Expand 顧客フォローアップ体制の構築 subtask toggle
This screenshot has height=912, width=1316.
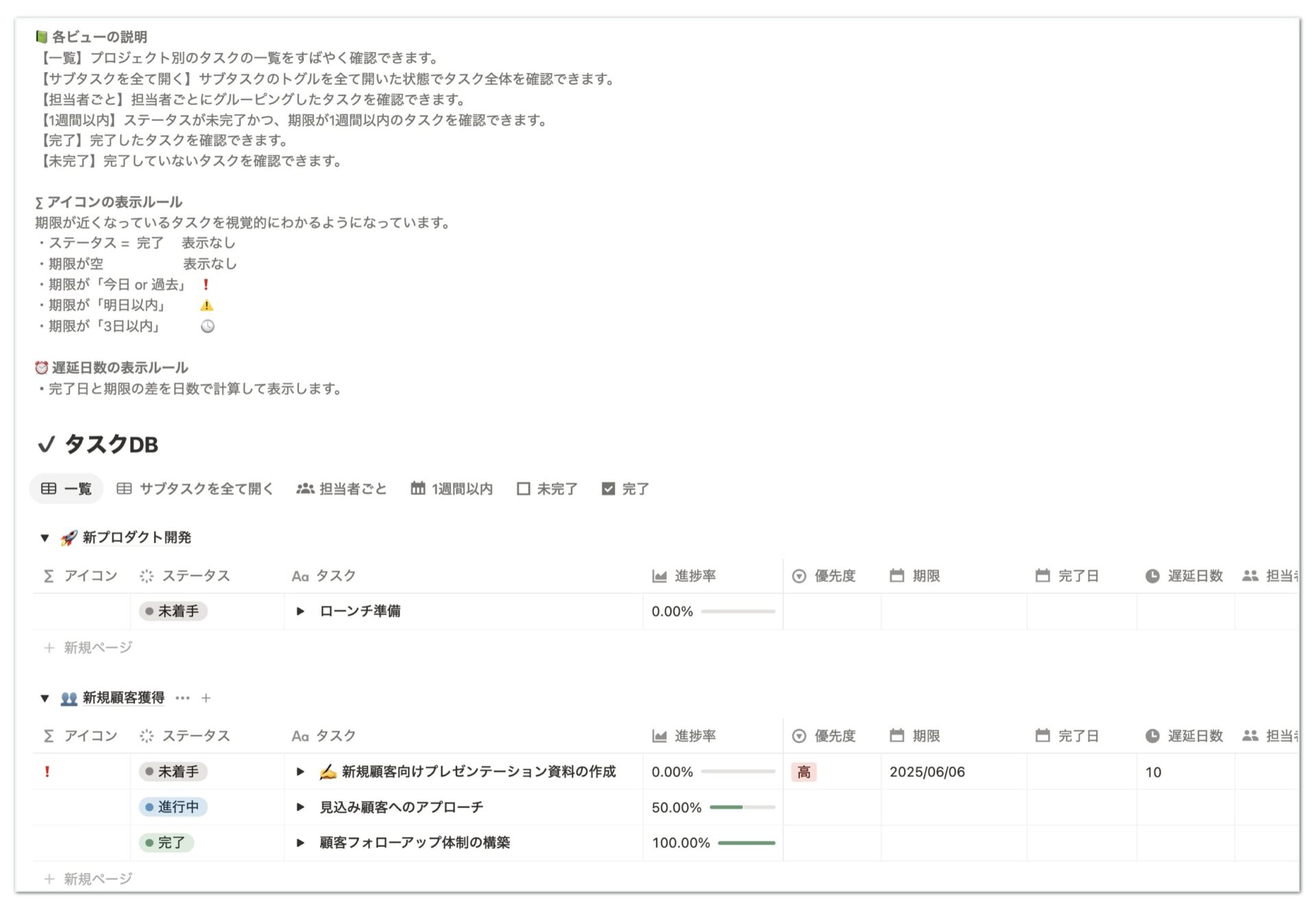point(300,843)
